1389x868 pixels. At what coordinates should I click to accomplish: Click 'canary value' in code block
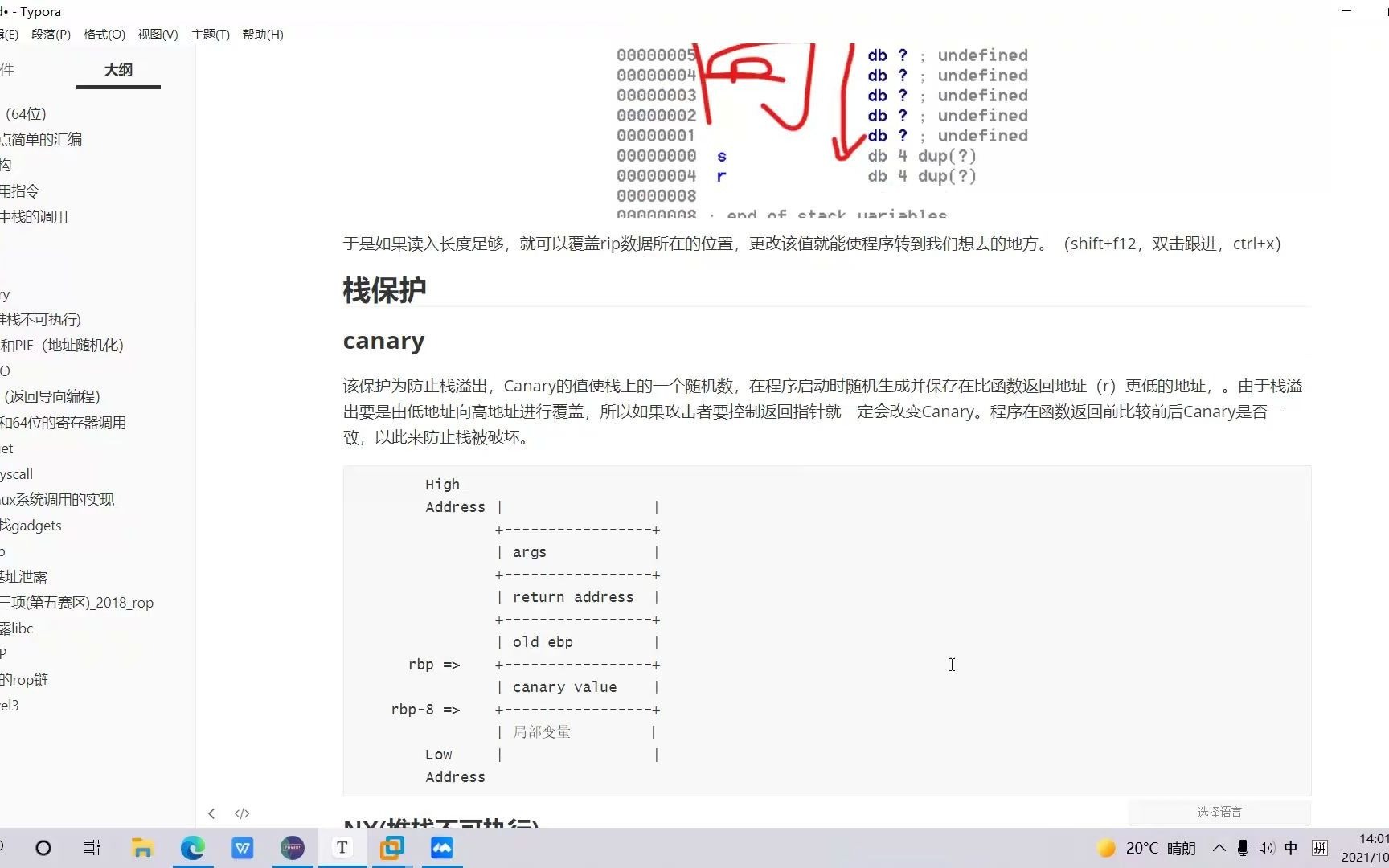coord(564,687)
